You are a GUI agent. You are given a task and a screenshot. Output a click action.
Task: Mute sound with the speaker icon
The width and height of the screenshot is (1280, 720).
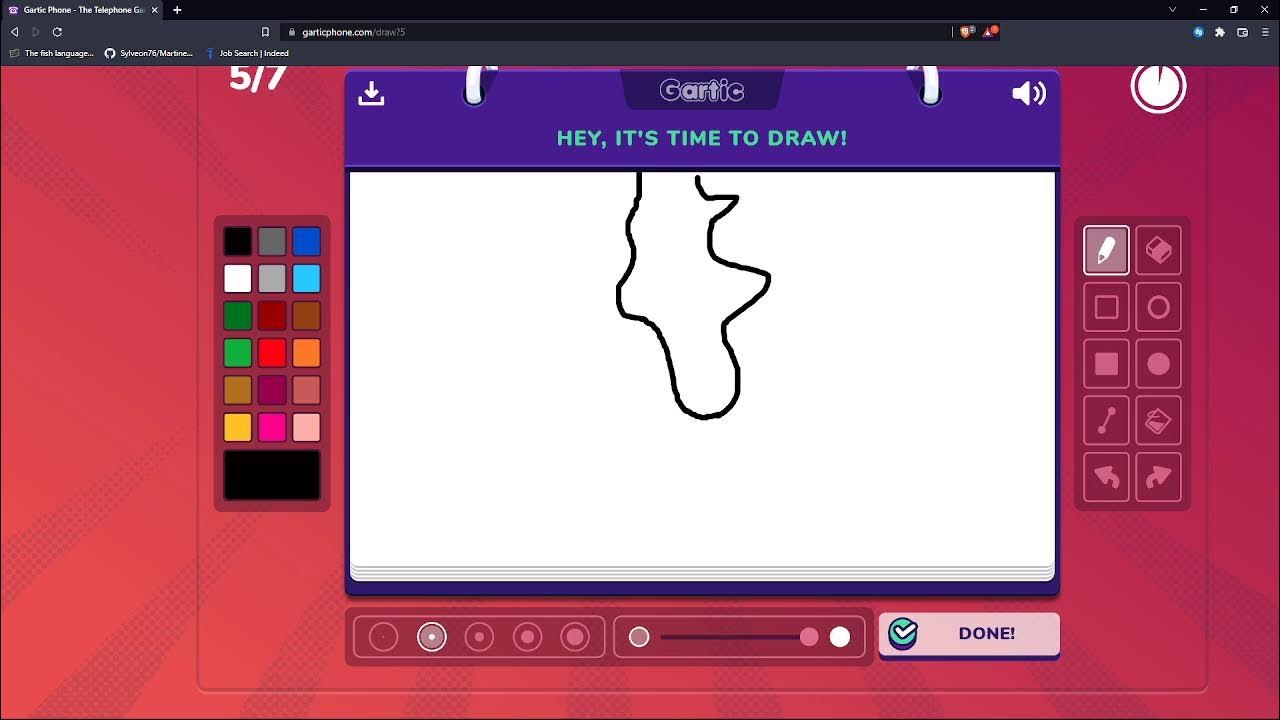click(1028, 93)
